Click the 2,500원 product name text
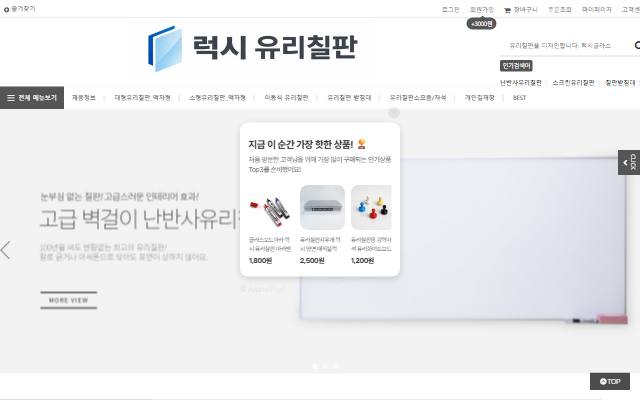This screenshot has height=400, width=640. (320, 244)
